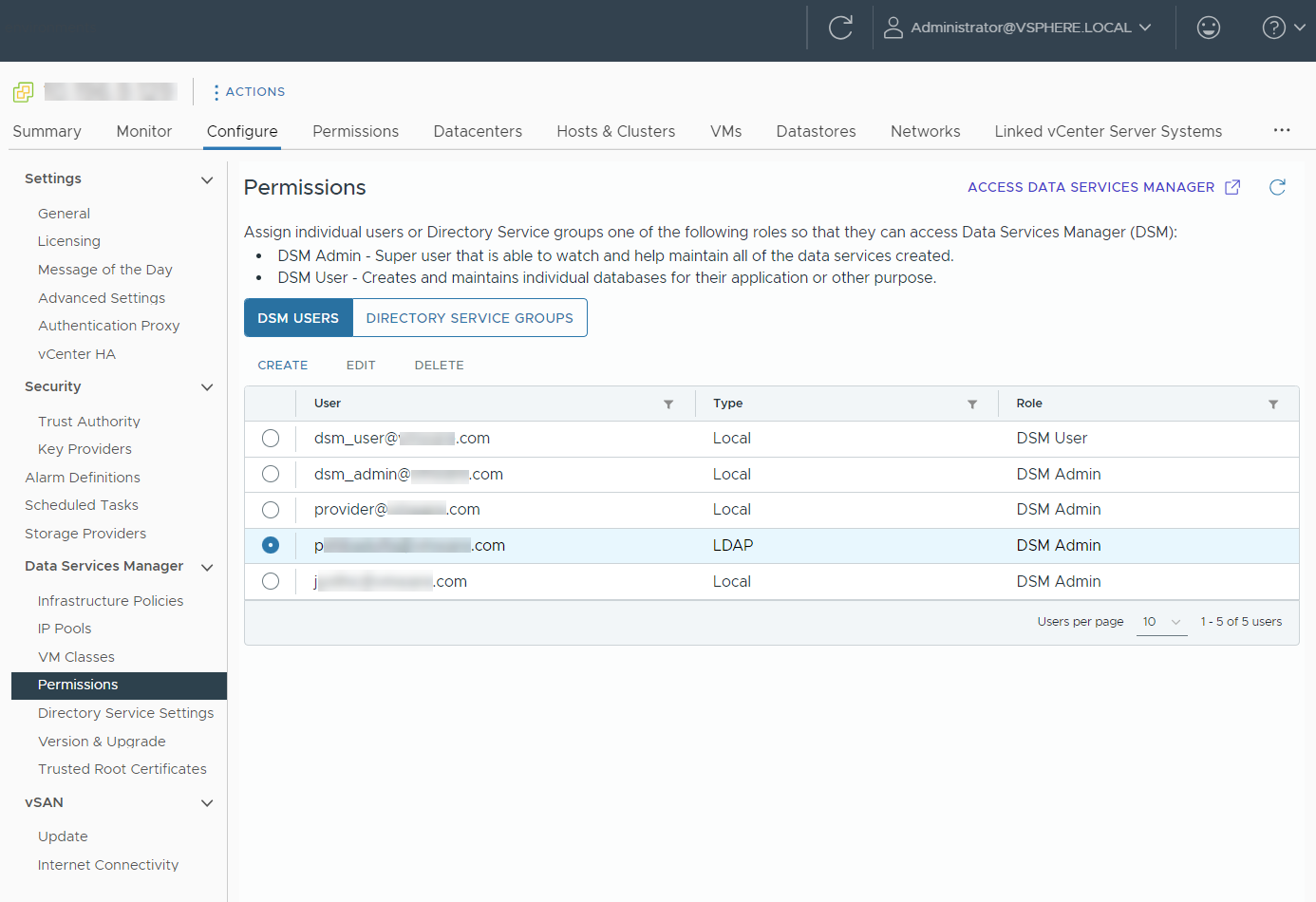The image size is (1316, 902).
Task: Open Trusted Root Certificates
Action: [122, 769]
